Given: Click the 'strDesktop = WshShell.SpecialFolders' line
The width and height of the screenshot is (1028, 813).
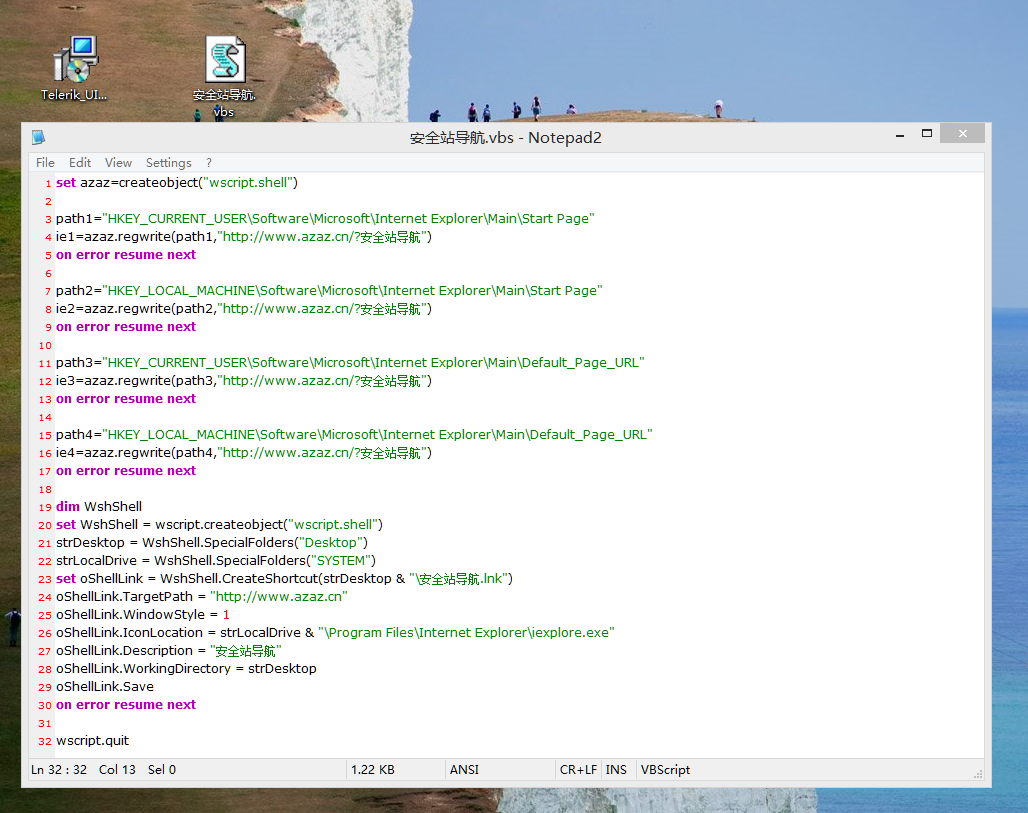Looking at the screenshot, I should (x=212, y=543).
